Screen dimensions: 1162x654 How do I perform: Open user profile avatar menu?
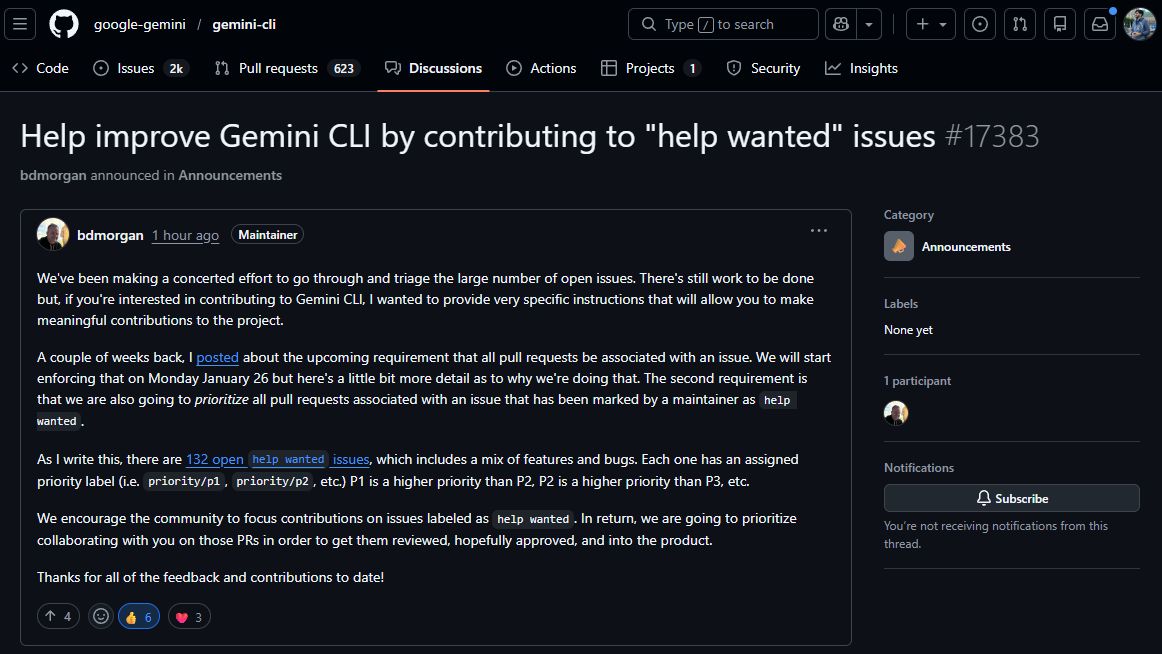[1140, 24]
